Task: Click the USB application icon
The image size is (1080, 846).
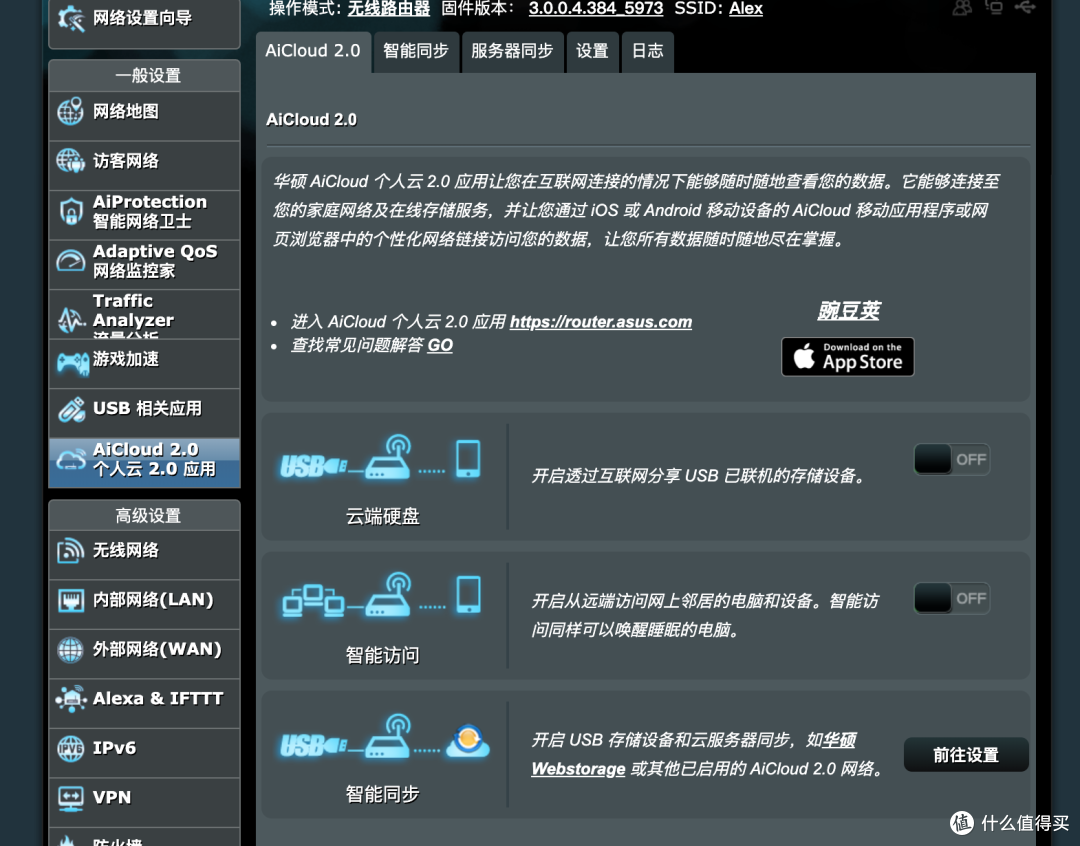Action: coord(71,409)
